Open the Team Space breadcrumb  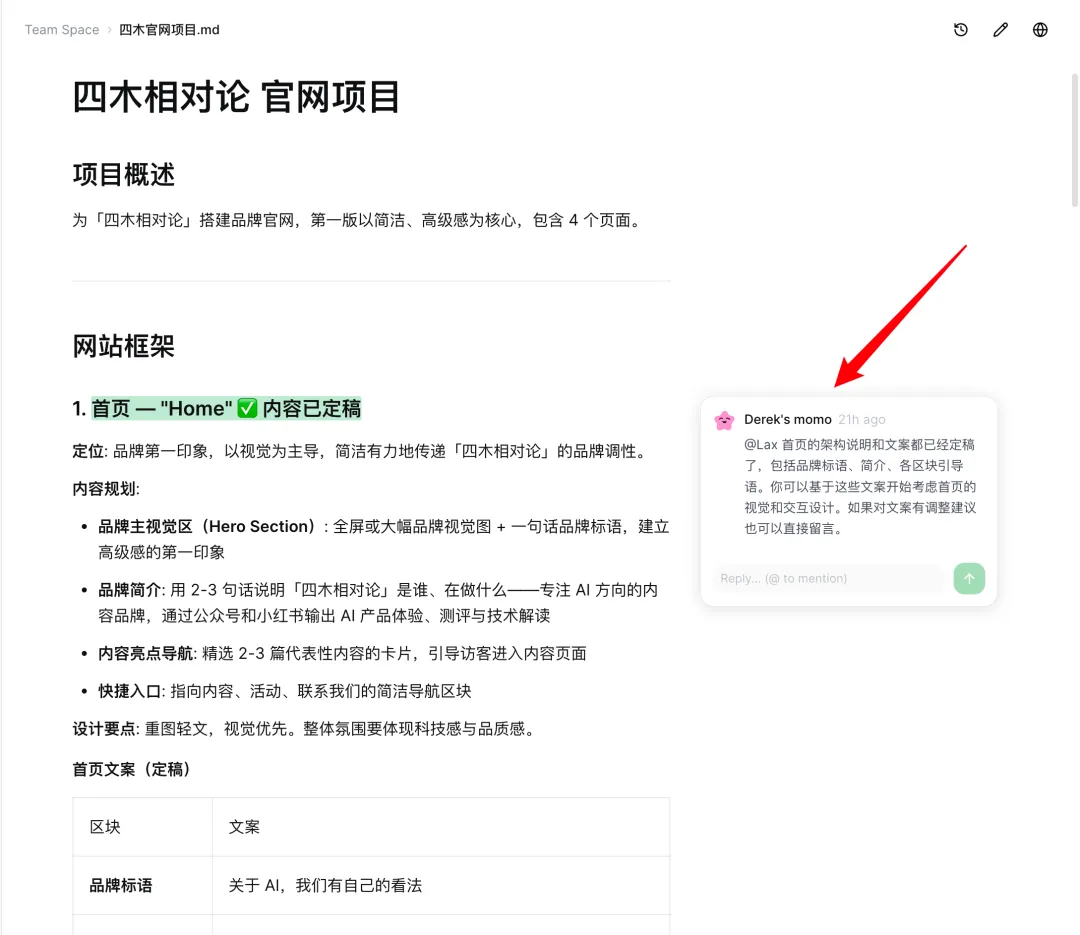tap(61, 30)
